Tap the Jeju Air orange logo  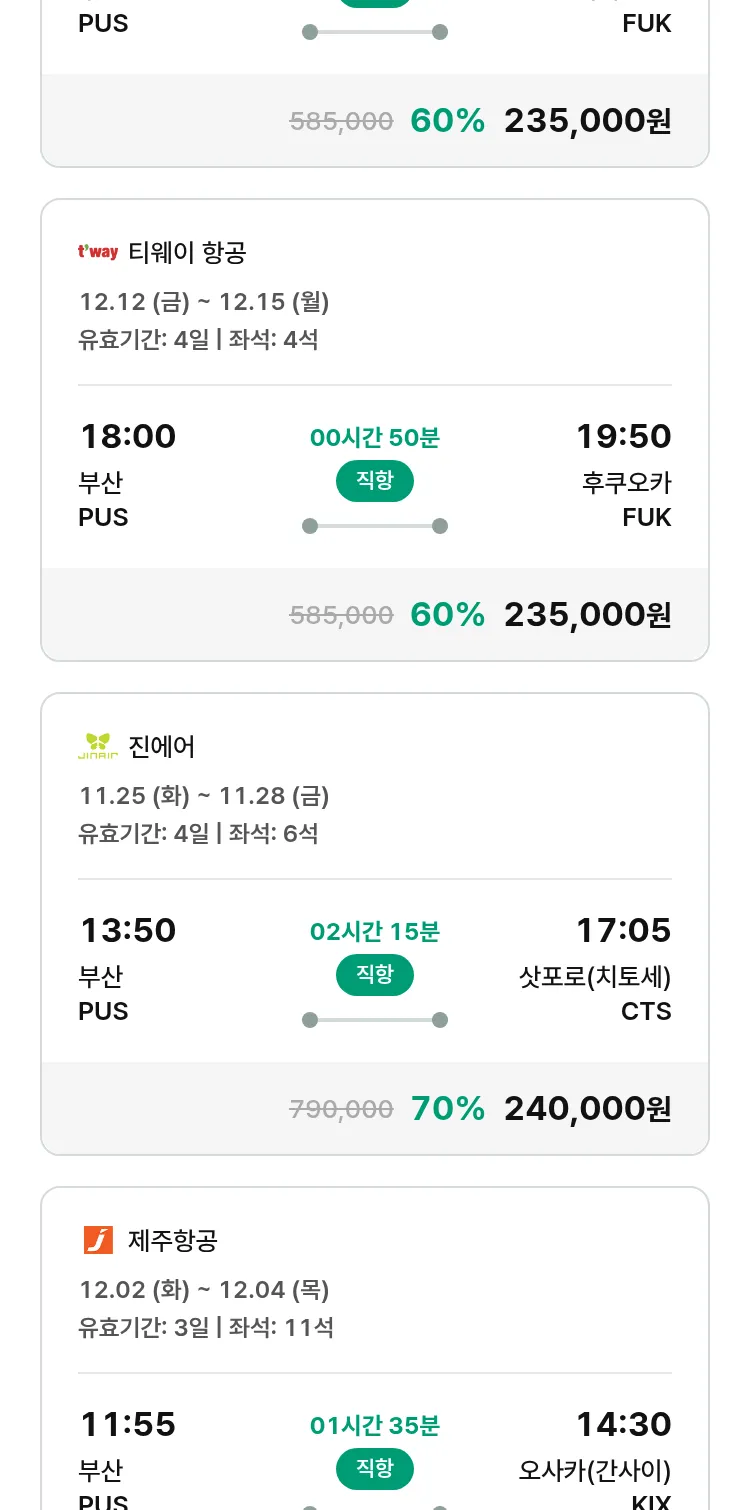pyautogui.click(x=98, y=1240)
